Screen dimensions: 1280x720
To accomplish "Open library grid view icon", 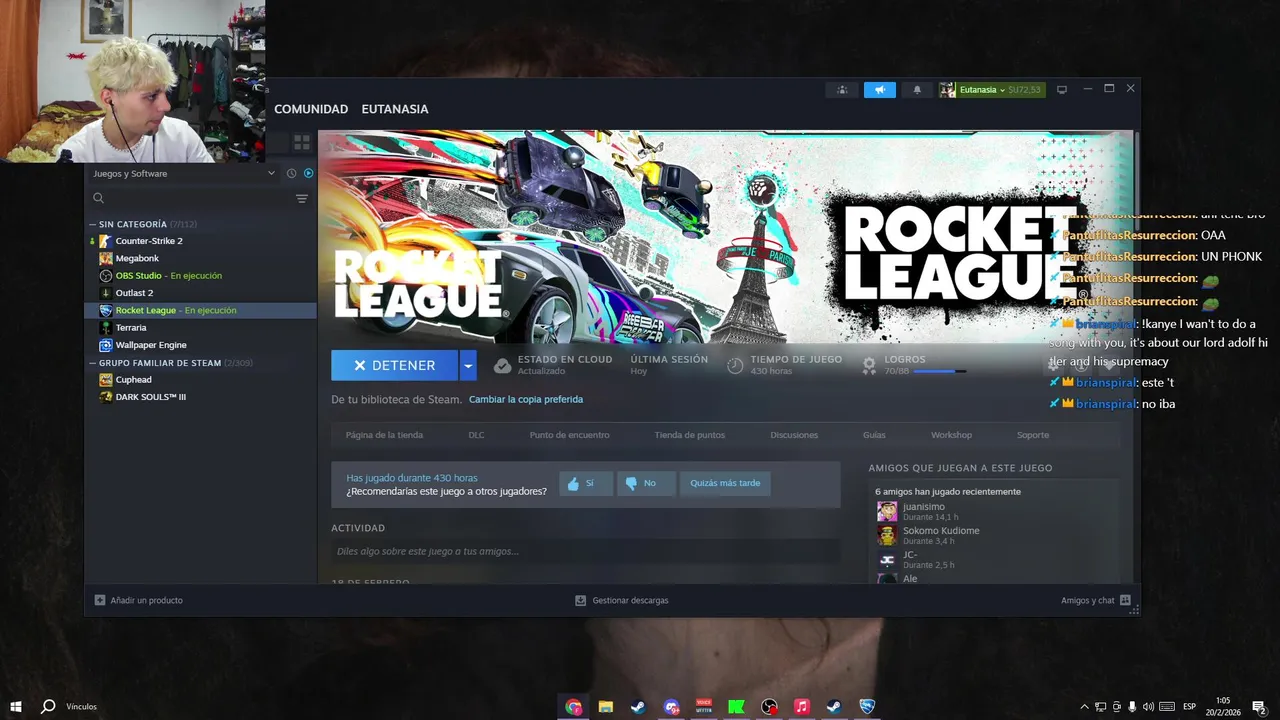I will (x=302, y=143).
